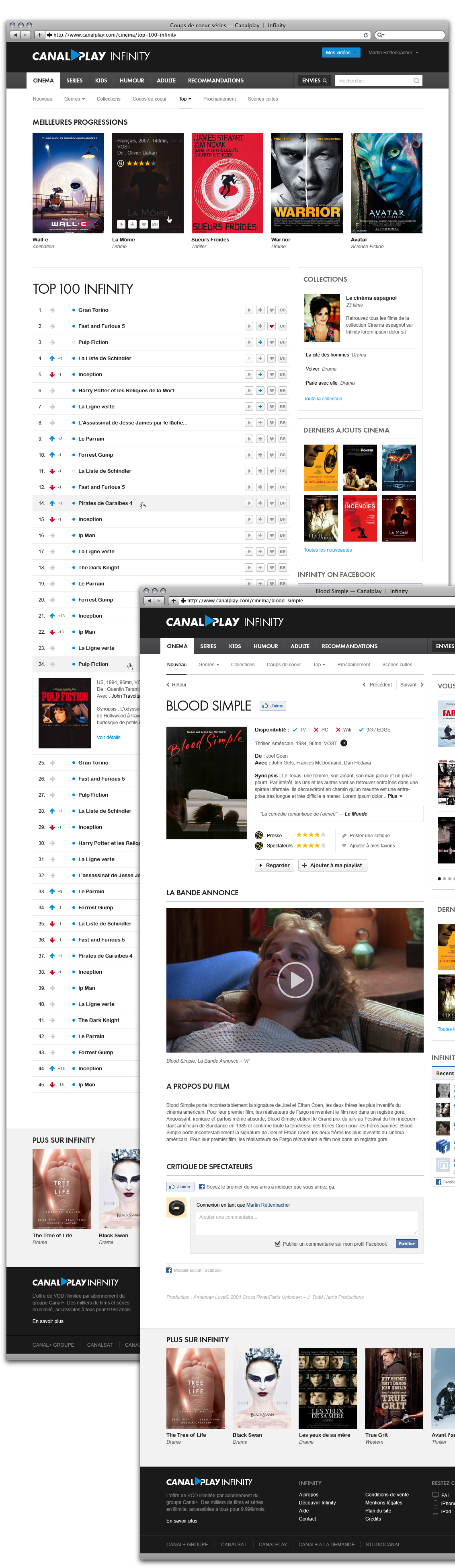Click first carousel pagination dot in right sidebar
Screen dimensions: 455x1568
[439, 878]
